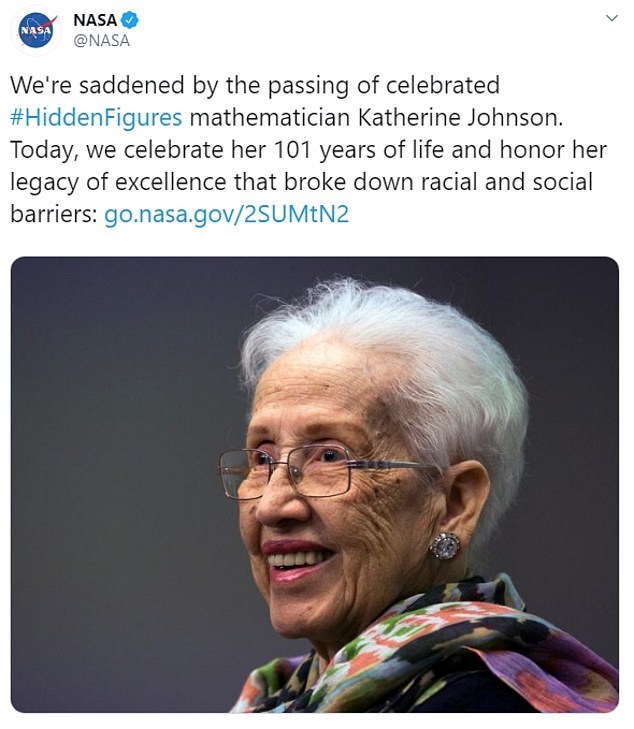This screenshot has width=634, height=729.
Task: Open the attached photo of Katherine Johnson
Action: pyautogui.click(x=314, y=484)
